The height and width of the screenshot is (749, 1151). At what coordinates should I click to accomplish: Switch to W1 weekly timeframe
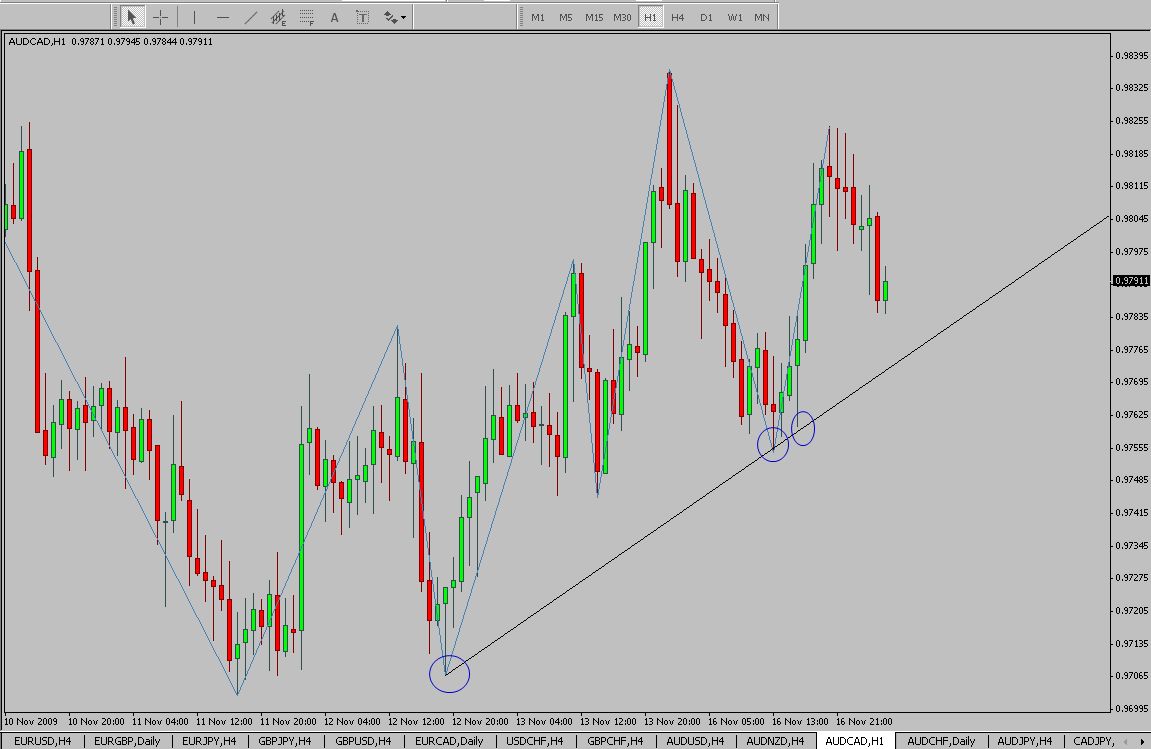[x=735, y=17]
